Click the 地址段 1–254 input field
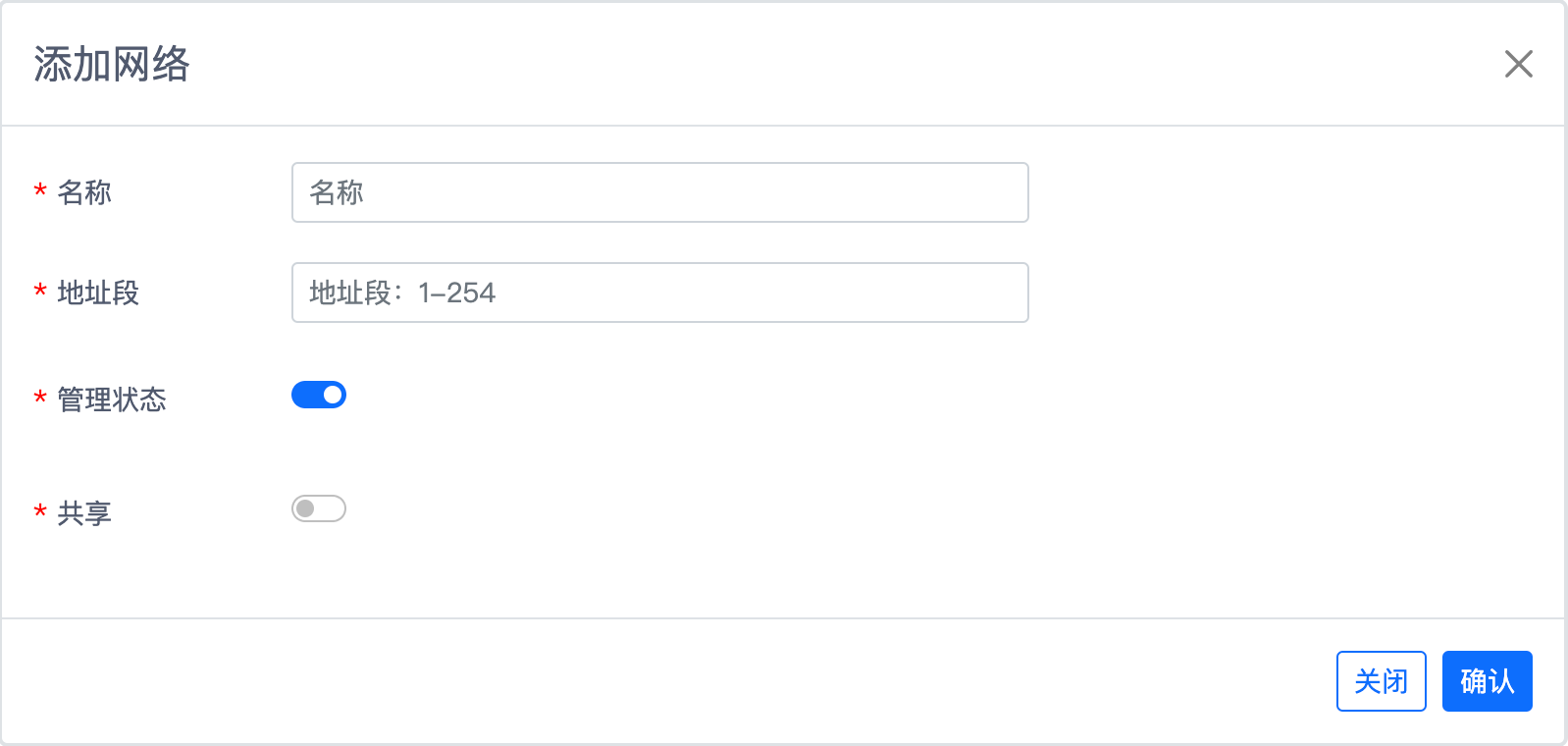The image size is (1568, 746). tap(659, 293)
